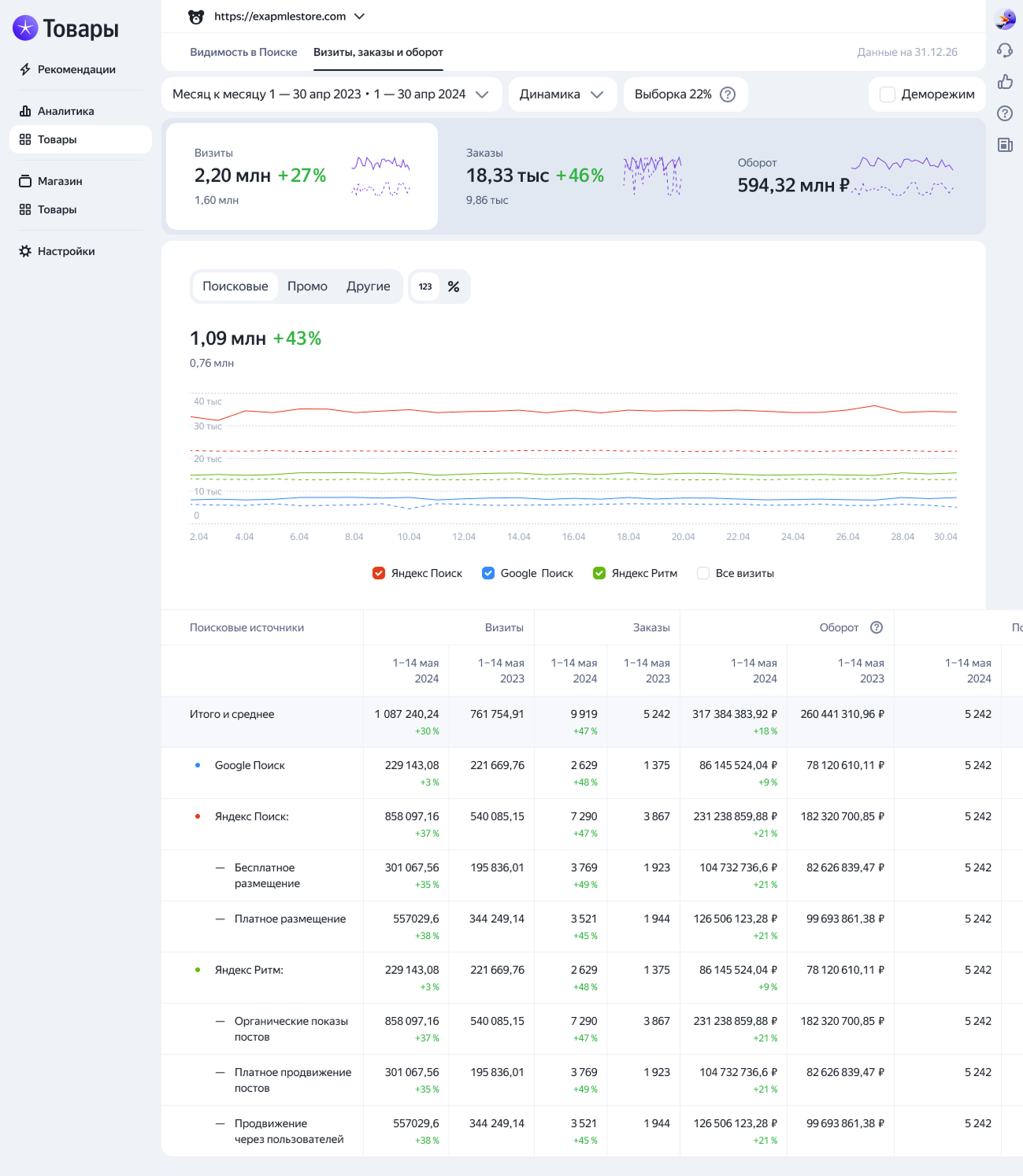
Task: Enable the Деморежим checkbox
Action: click(888, 94)
